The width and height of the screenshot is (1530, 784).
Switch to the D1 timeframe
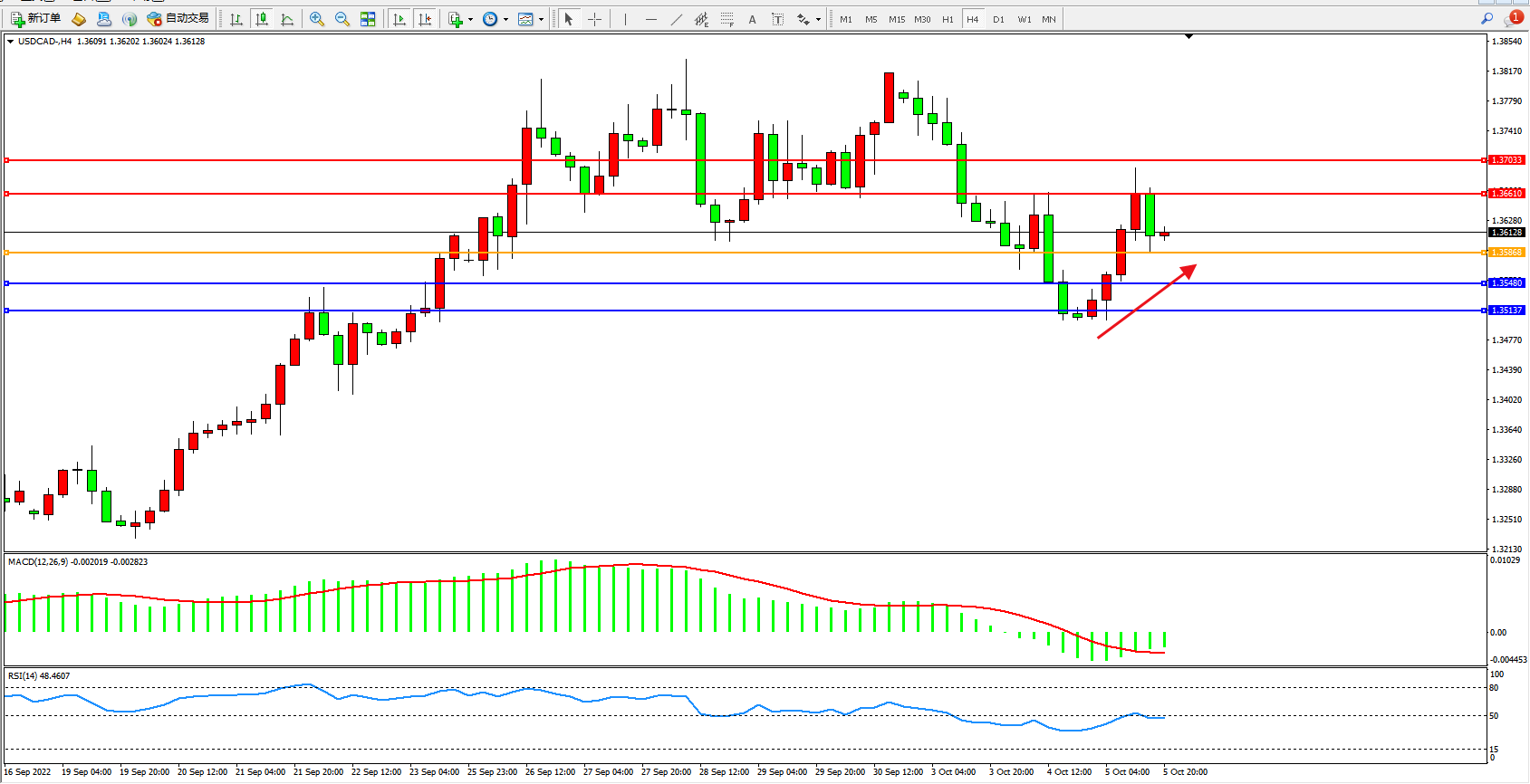point(998,19)
